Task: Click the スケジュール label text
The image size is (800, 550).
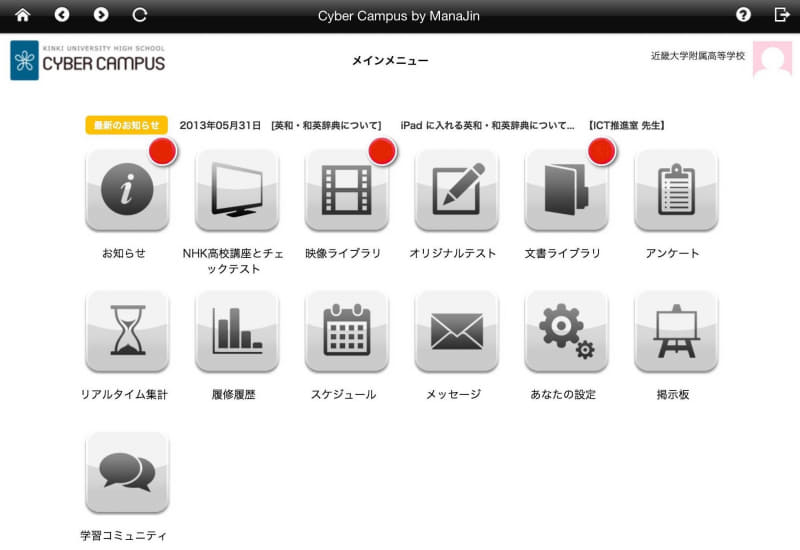Action: click(343, 394)
